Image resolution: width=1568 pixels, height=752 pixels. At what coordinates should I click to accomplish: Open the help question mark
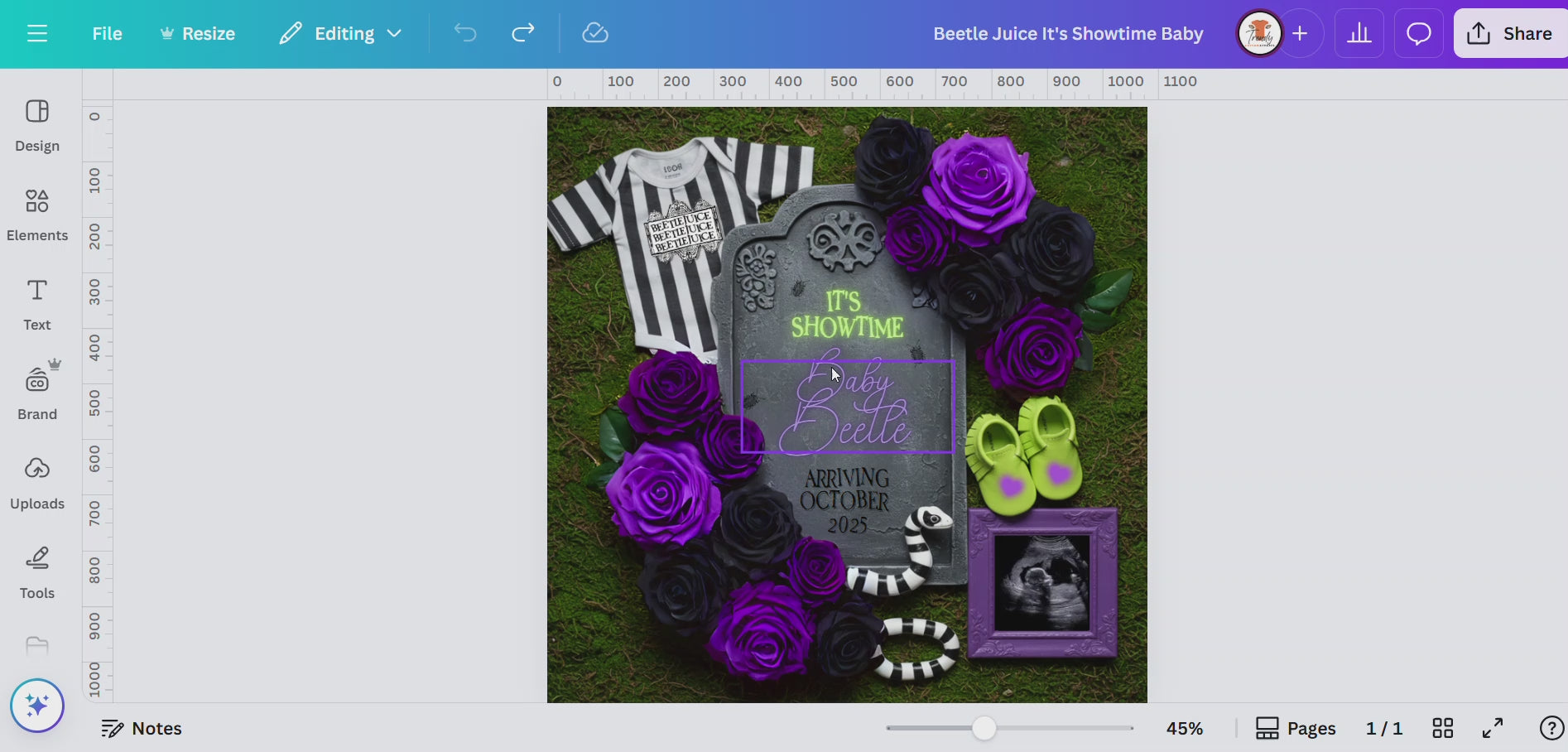pos(1551,728)
